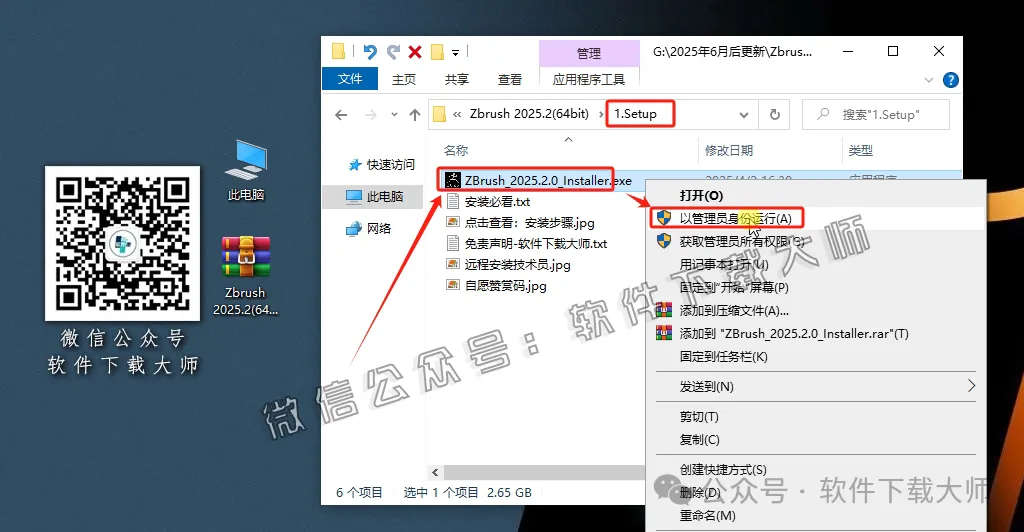Go up one folder level arrow

[415, 115]
